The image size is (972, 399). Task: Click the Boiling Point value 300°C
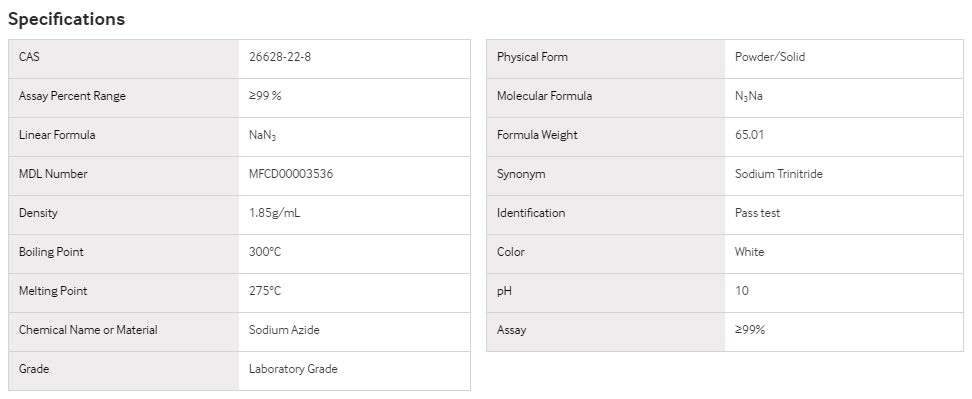click(x=265, y=252)
